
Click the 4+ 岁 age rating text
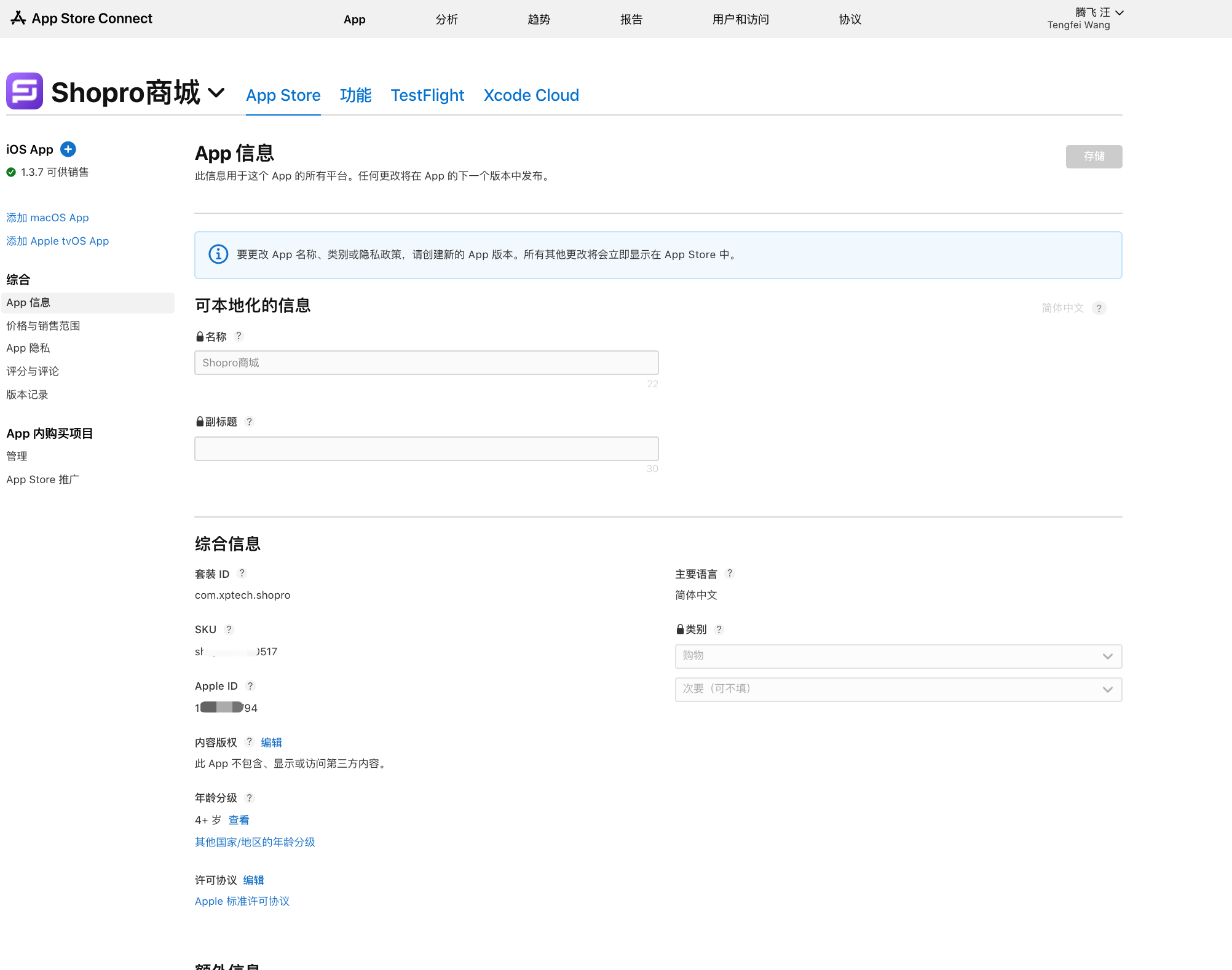(208, 820)
